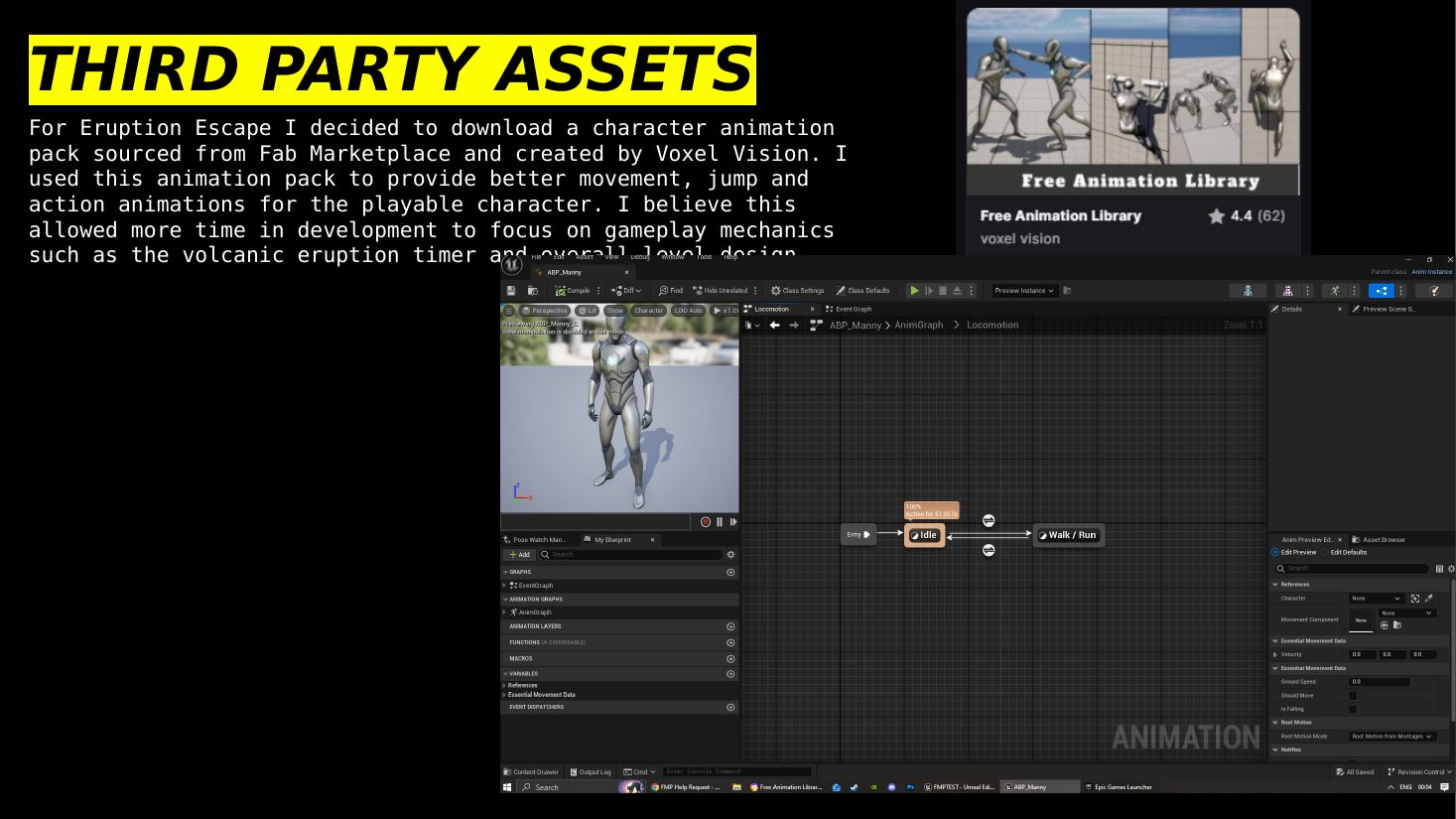Click the Stop simulation icon
The width and height of the screenshot is (1456, 819).
coord(943,291)
